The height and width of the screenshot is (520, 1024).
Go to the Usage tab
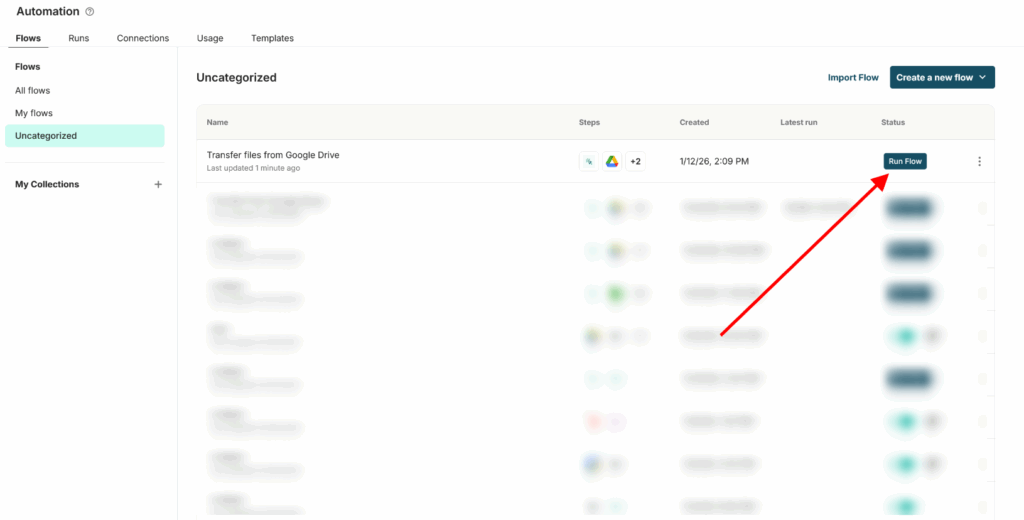(210, 38)
